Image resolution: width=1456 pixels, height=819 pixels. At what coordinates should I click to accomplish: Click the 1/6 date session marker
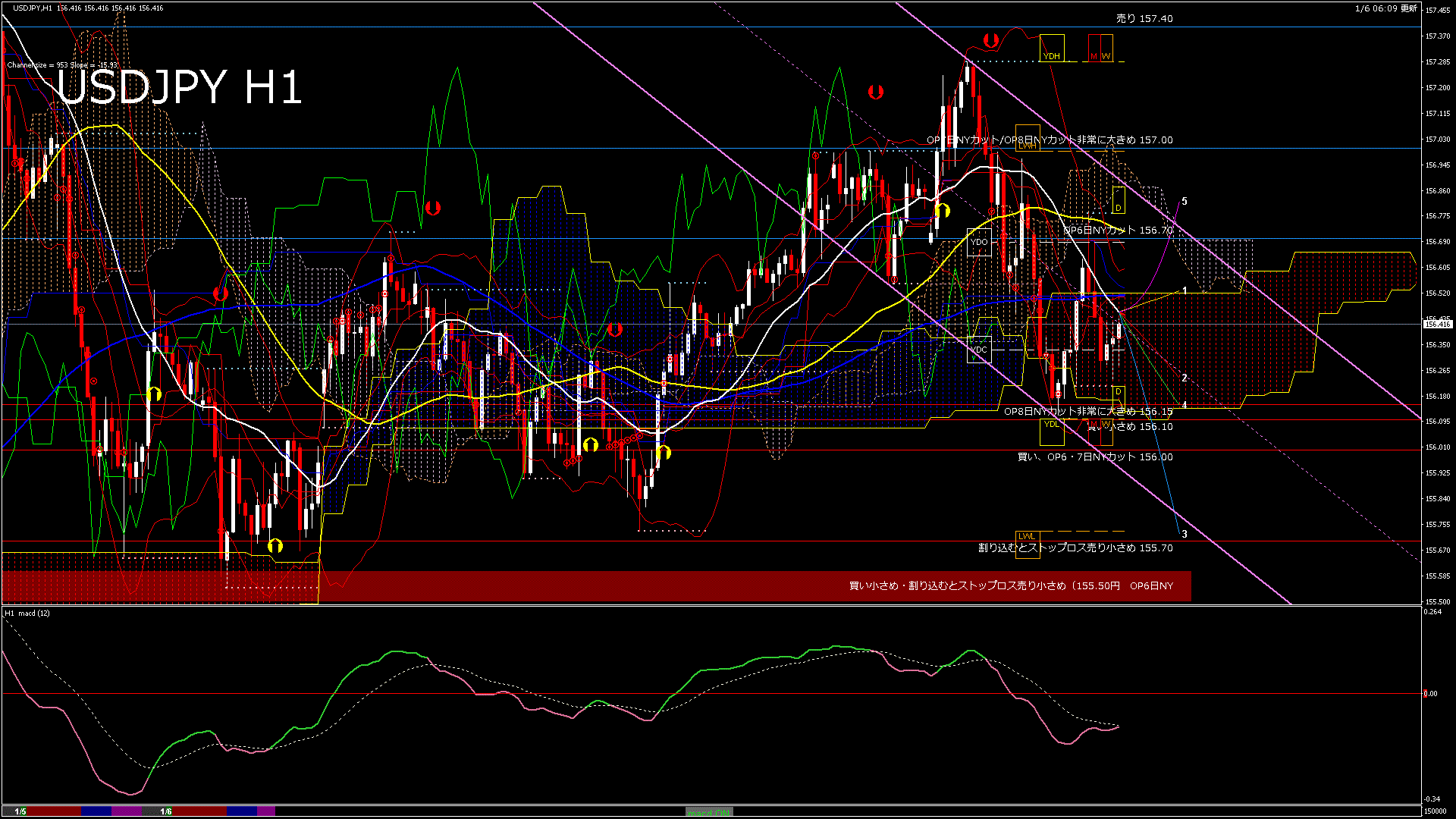166,811
